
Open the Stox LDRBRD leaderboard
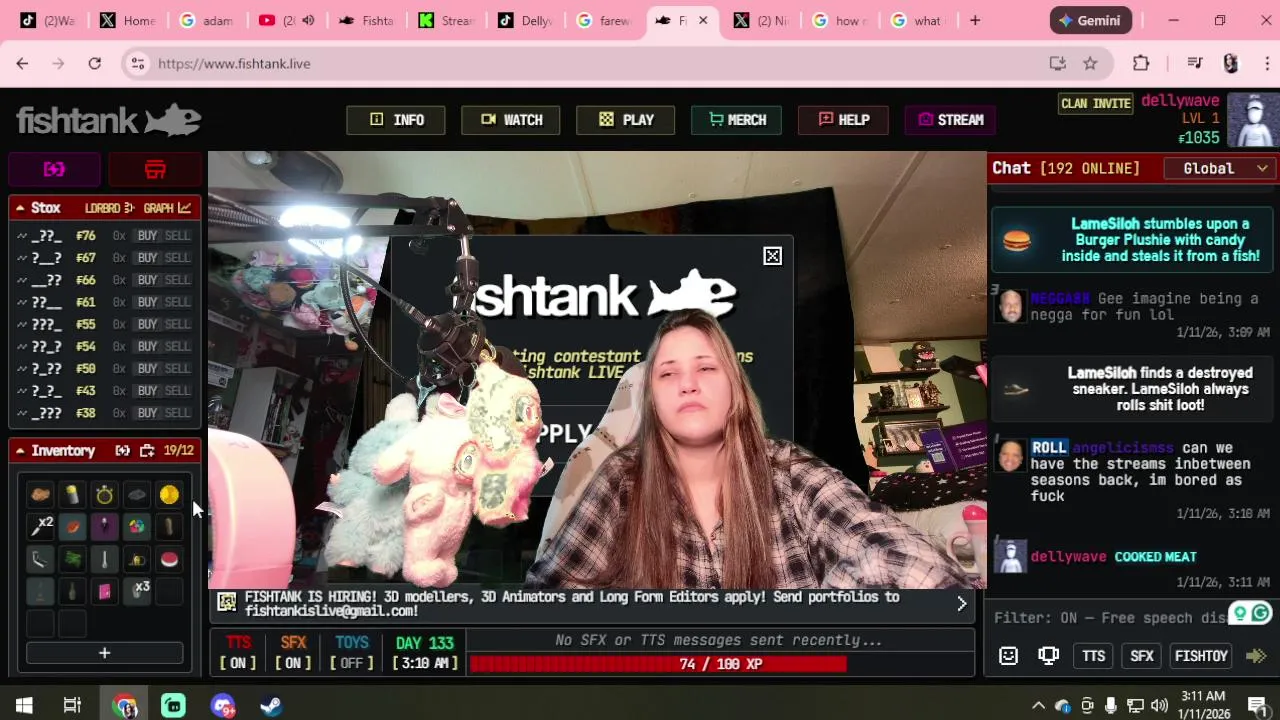(x=109, y=208)
